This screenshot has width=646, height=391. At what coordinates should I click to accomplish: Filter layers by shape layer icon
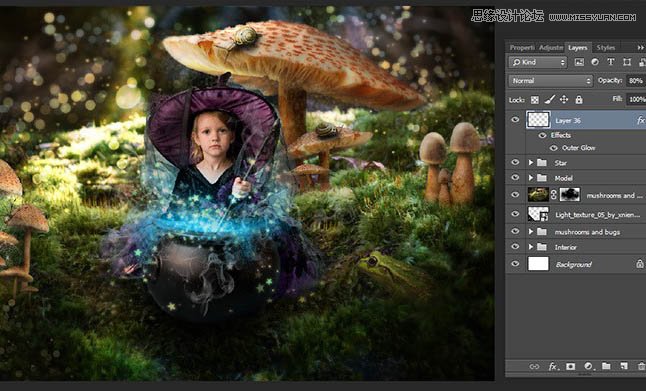coord(627,62)
